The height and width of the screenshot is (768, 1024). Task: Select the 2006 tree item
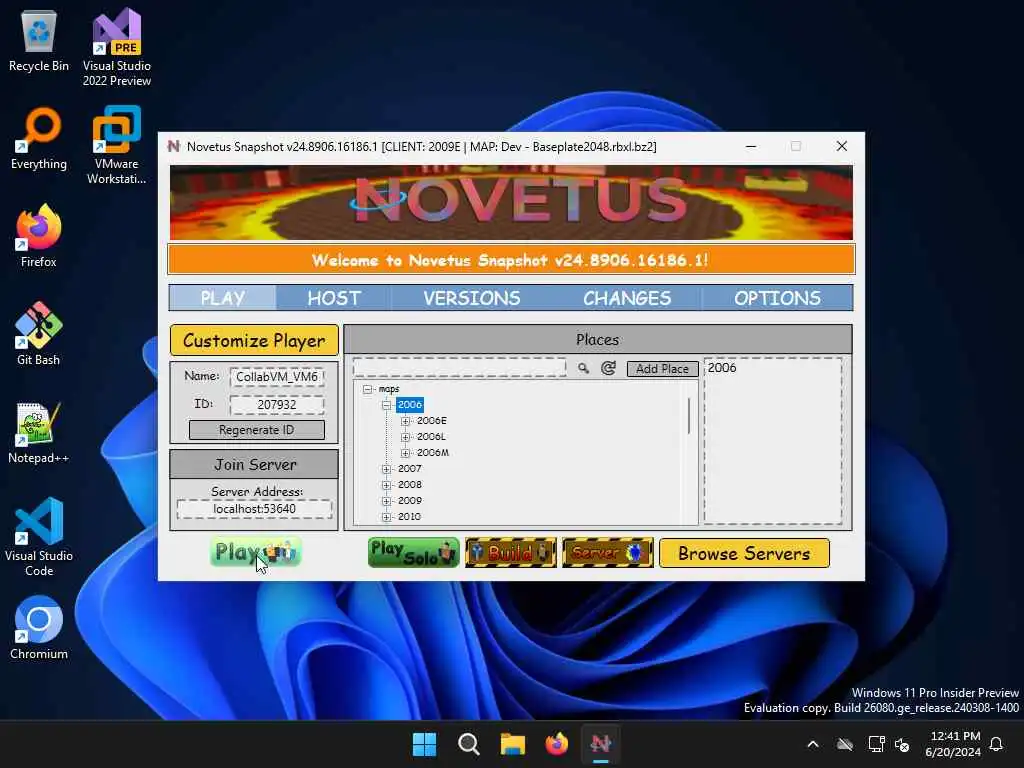click(x=409, y=405)
